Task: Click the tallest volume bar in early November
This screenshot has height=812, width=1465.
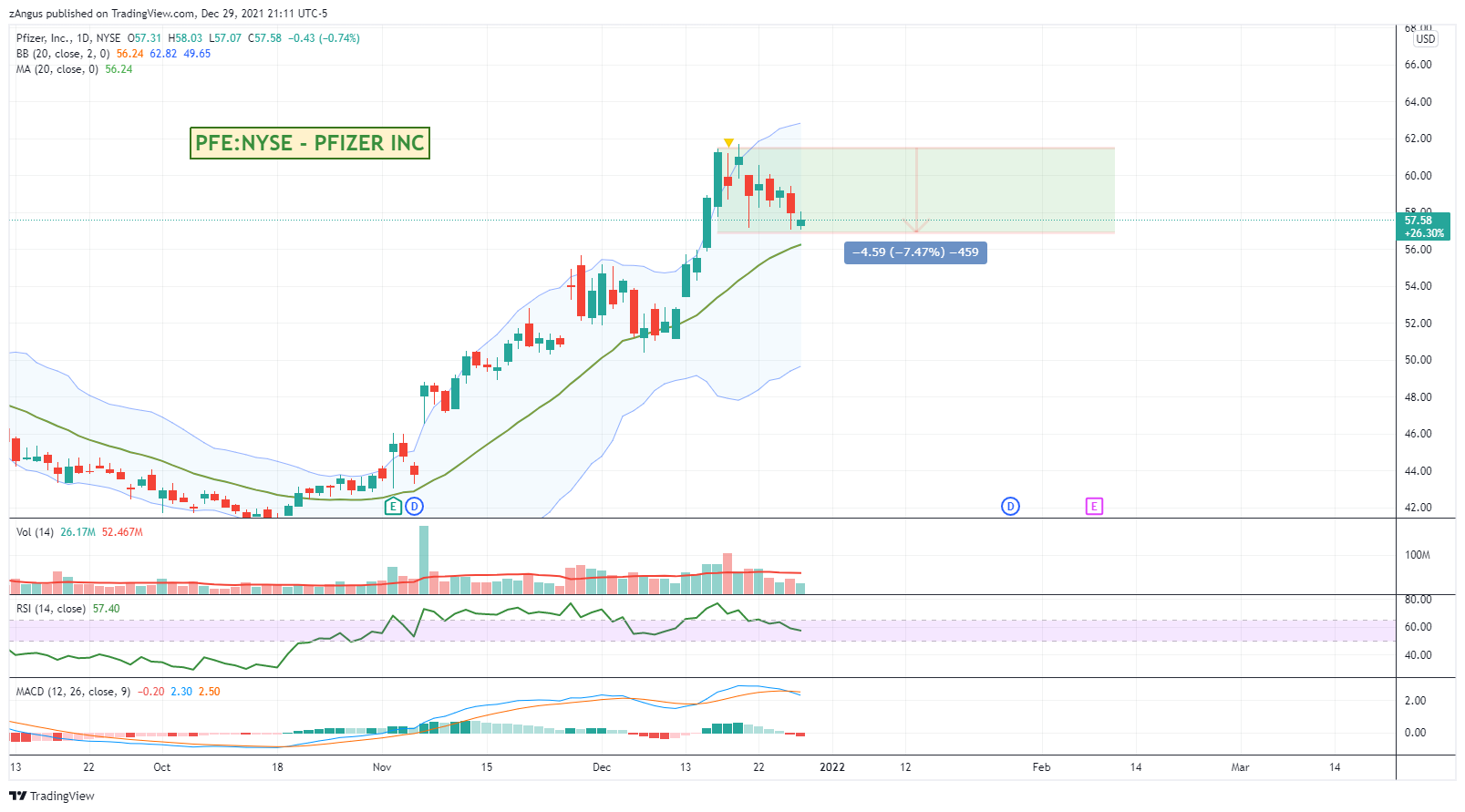Action: pos(424,560)
